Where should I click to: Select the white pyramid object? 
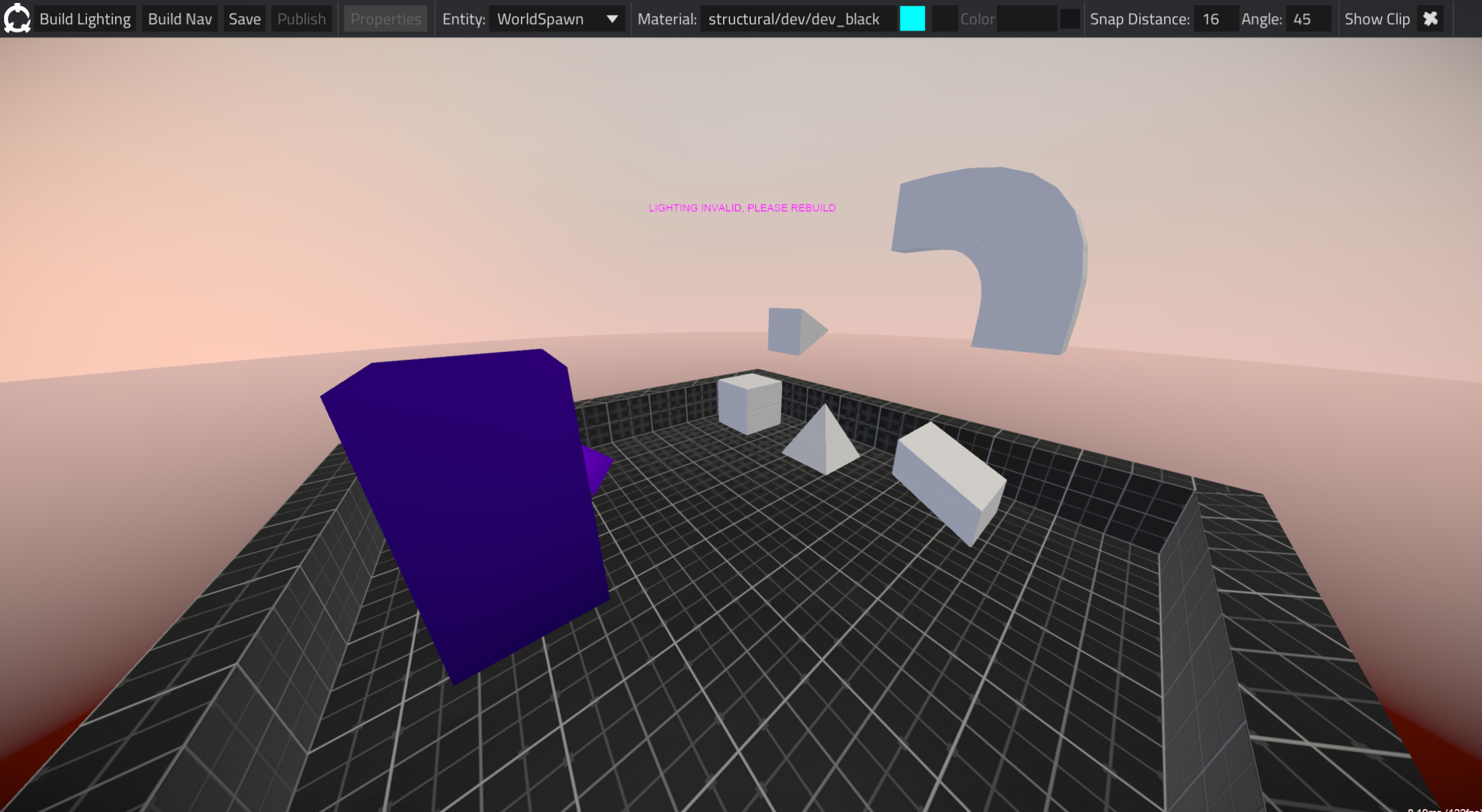tap(822, 446)
